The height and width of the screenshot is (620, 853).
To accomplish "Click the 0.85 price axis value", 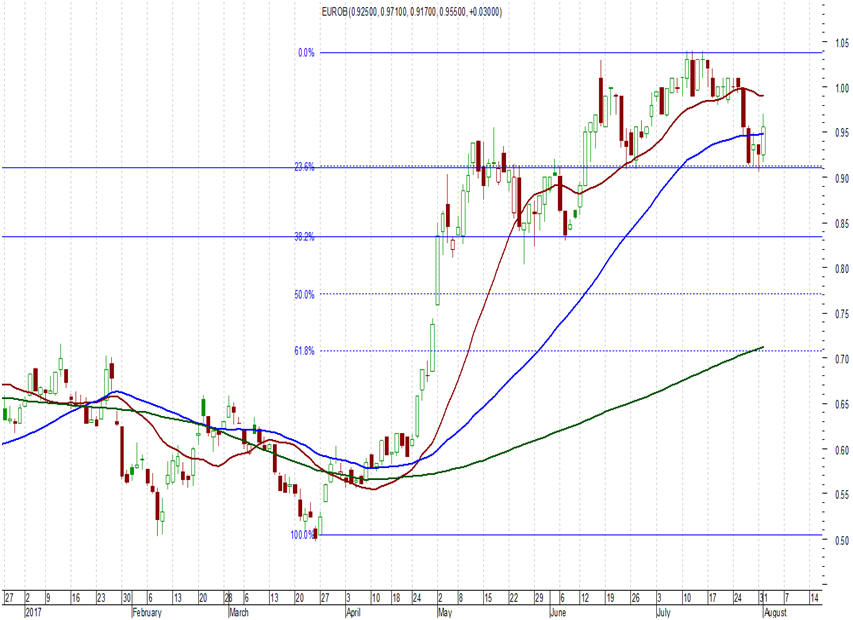I will click(x=842, y=223).
